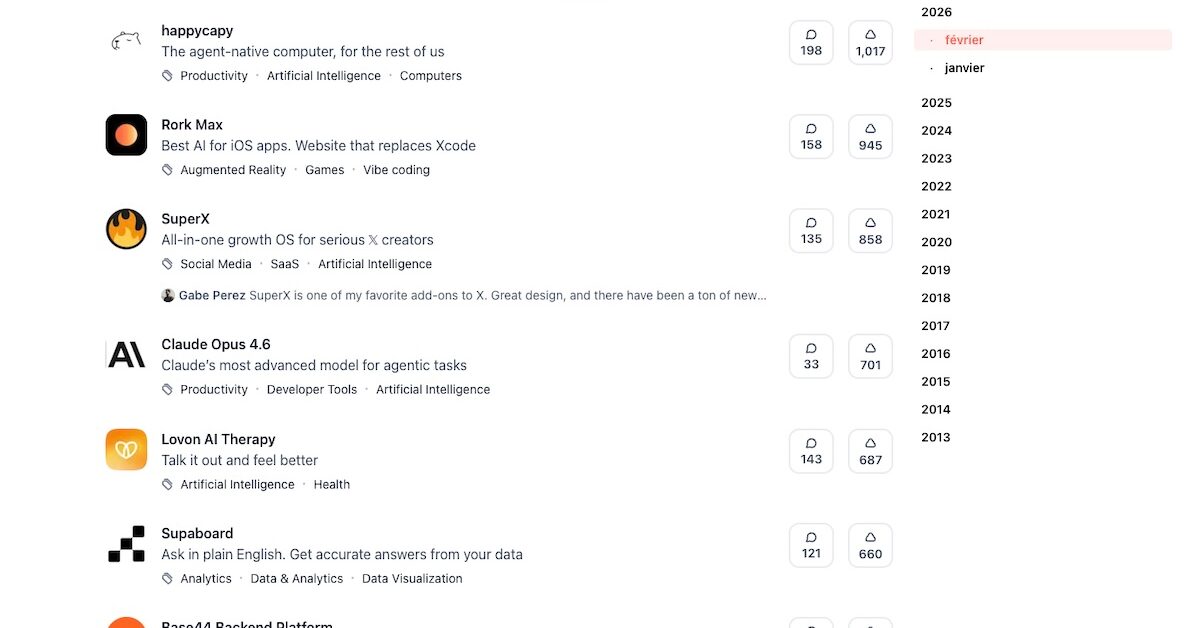Image resolution: width=1200 pixels, height=628 pixels.
Task: Open Gabe Perez's profile avatar
Action: pos(168,296)
